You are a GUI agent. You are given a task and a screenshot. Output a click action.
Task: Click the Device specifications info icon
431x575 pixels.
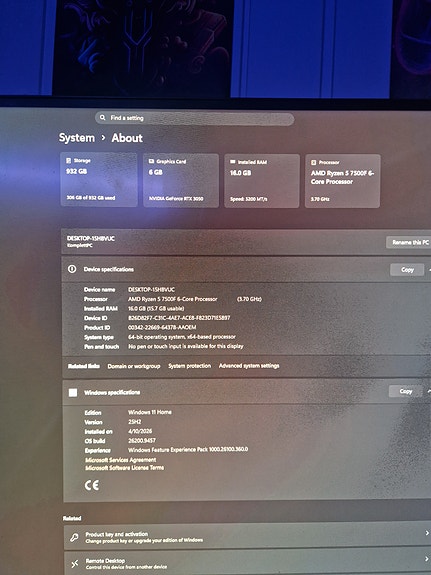coord(72,269)
